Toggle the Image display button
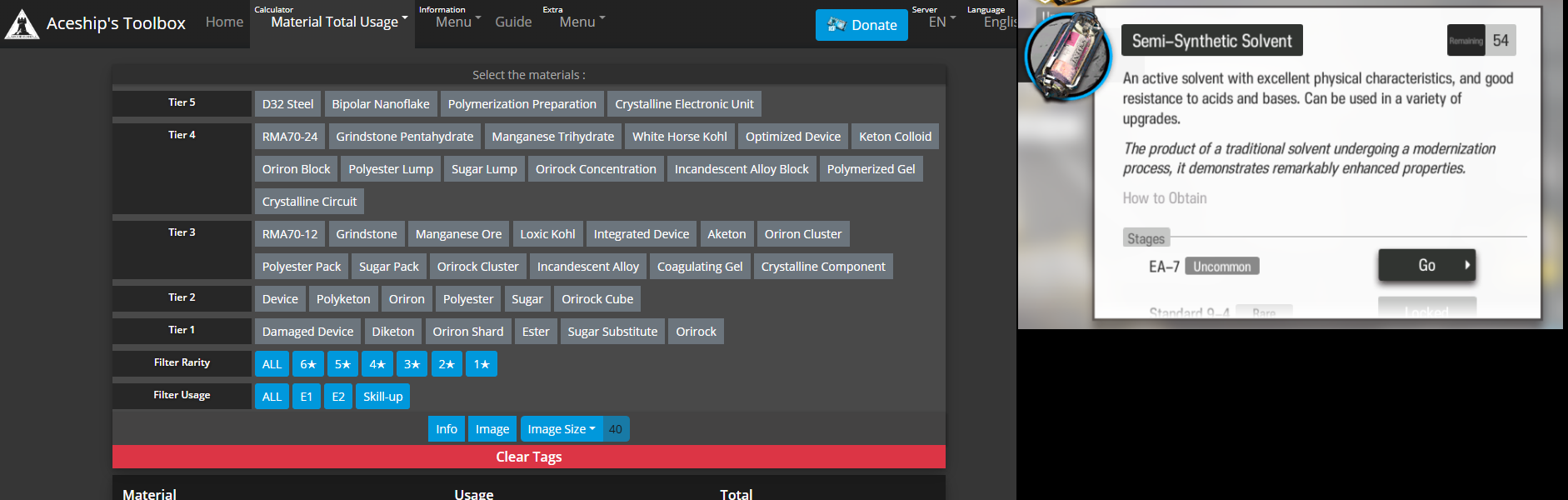The height and width of the screenshot is (500, 1568). click(x=492, y=429)
